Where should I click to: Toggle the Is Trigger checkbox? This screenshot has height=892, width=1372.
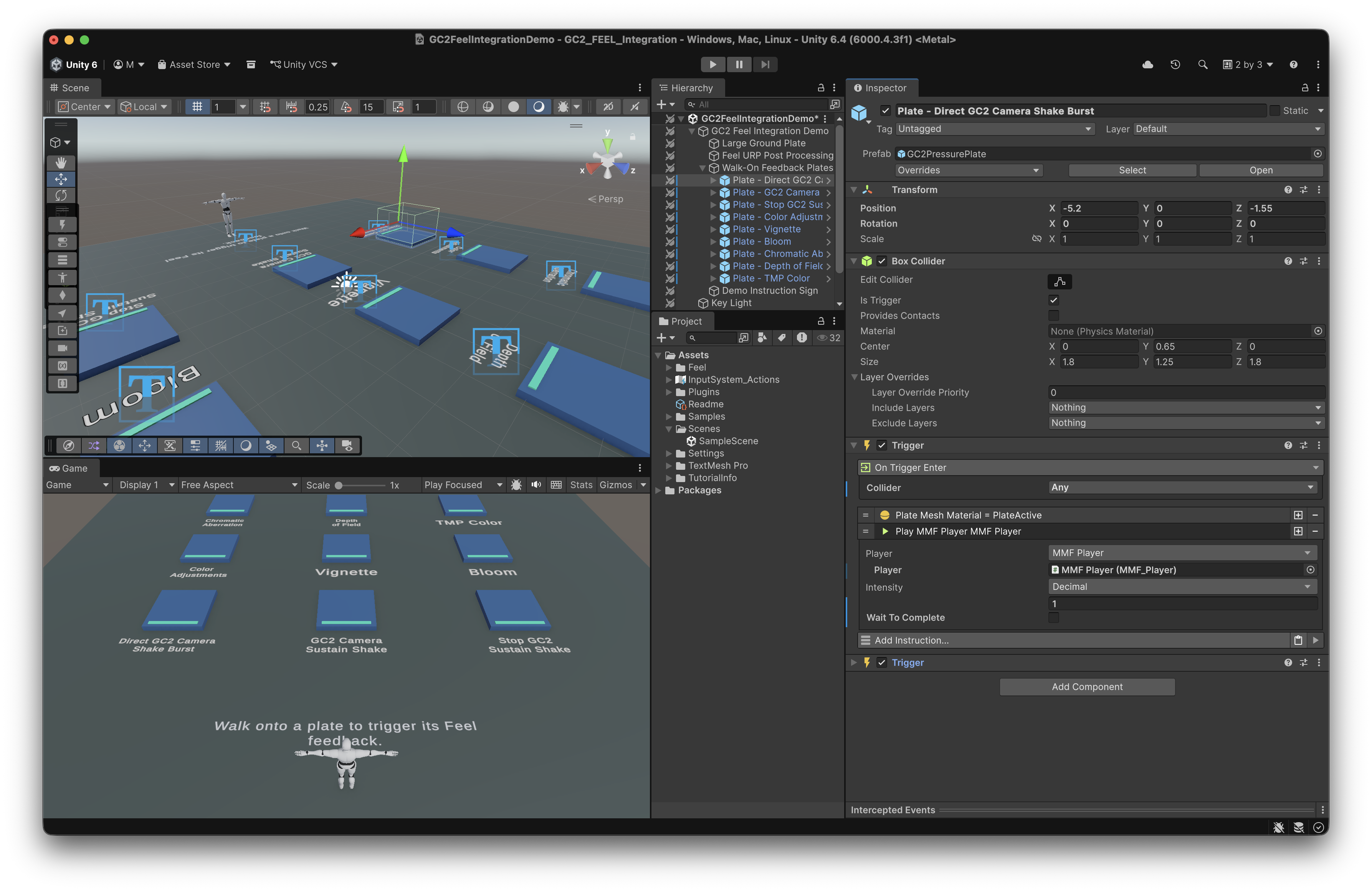(x=1053, y=300)
